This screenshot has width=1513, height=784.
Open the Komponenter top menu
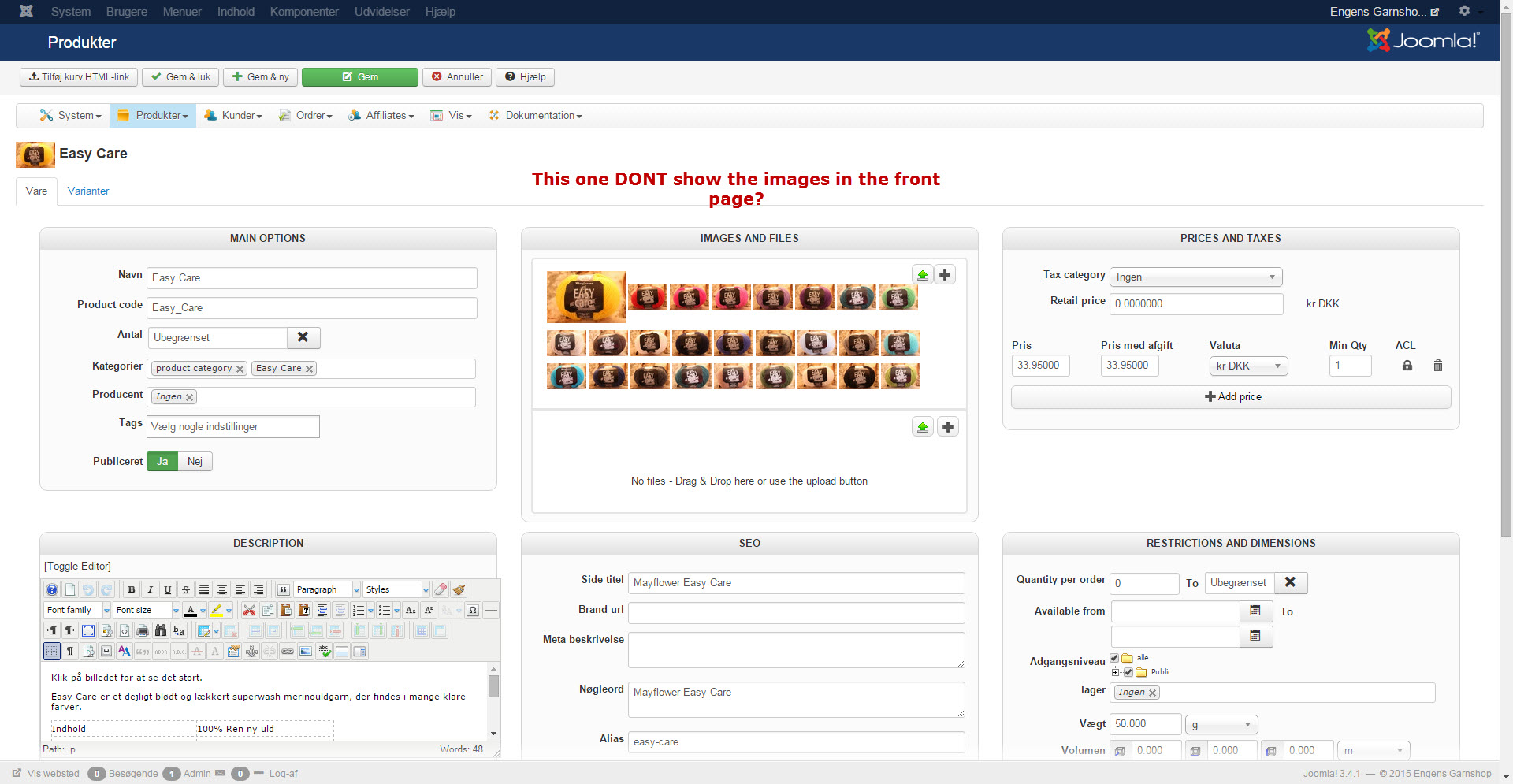(x=304, y=12)
